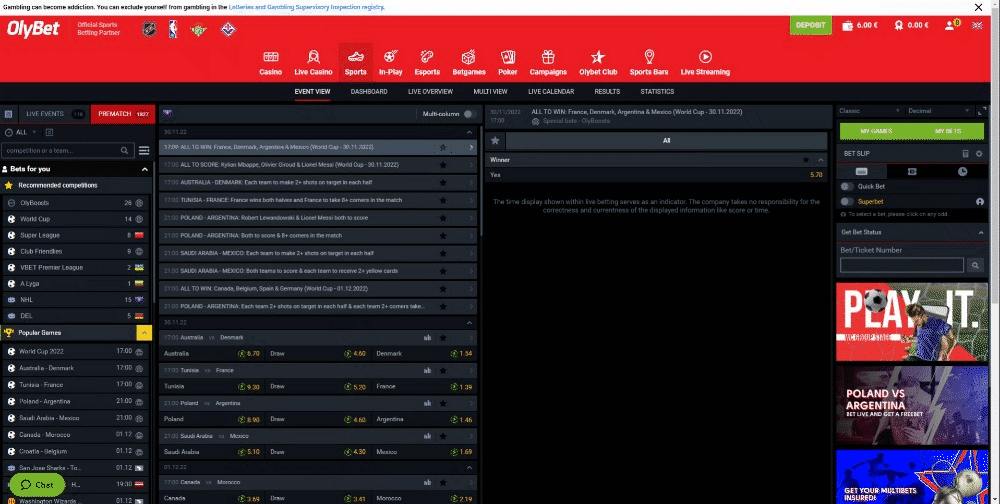The height and width of the screenshot is (504, 1000).
Task: Open the ALL time filter dropdown
Action: [21, 132]
